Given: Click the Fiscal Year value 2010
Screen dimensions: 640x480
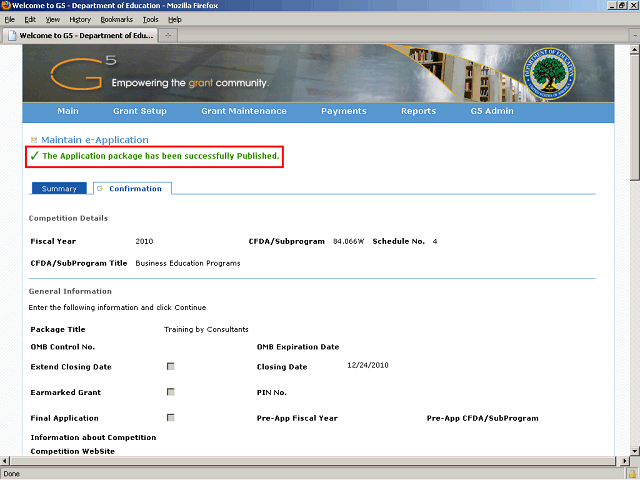Looking at the screenshot, I should [144, 241].
